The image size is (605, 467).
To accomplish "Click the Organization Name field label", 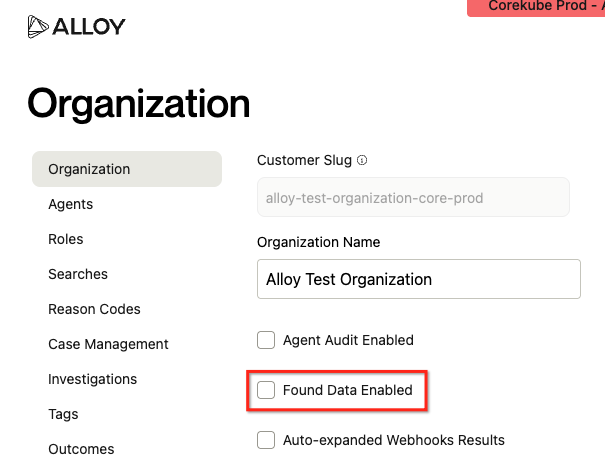I will (x=318, y=242).
